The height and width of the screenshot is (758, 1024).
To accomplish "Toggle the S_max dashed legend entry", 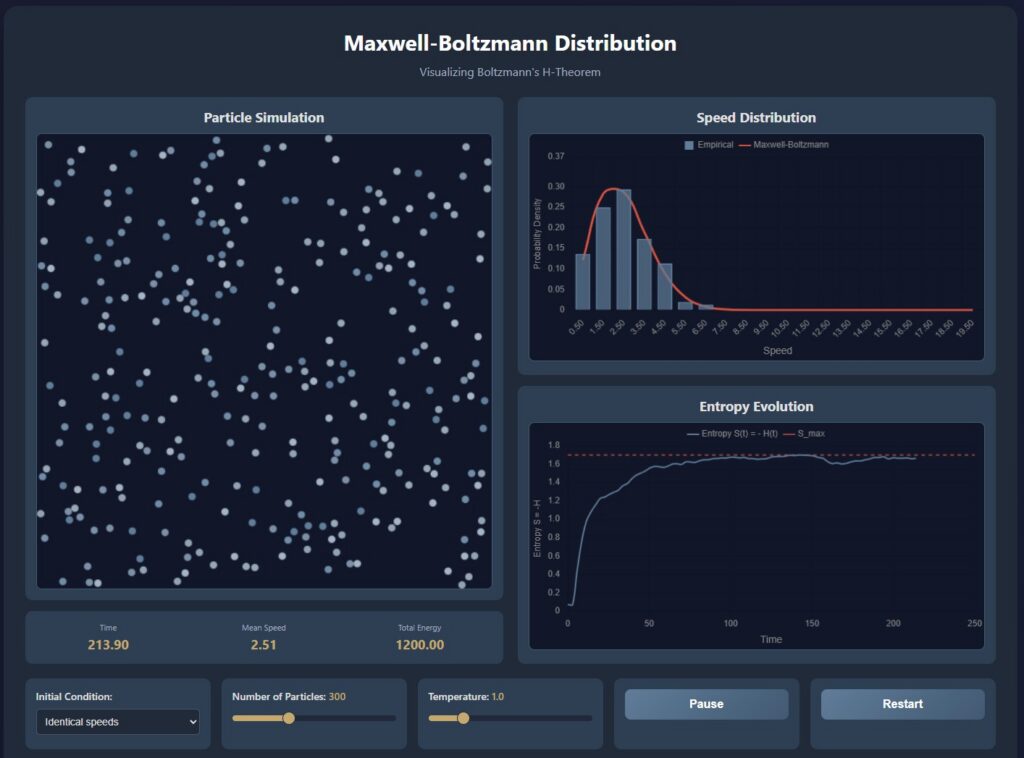I will point(789,434).
